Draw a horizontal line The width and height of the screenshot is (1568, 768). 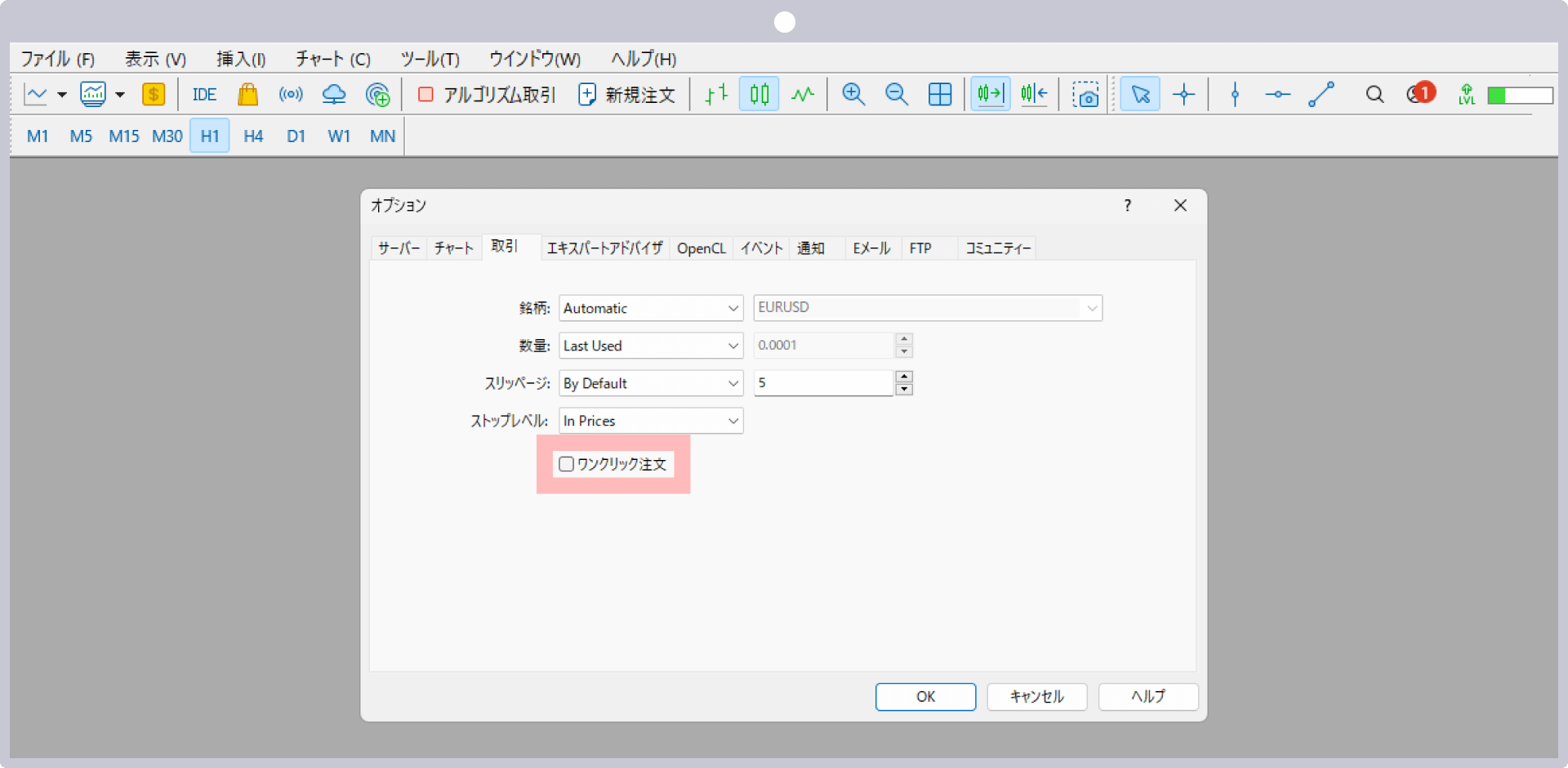(1278, 95)
